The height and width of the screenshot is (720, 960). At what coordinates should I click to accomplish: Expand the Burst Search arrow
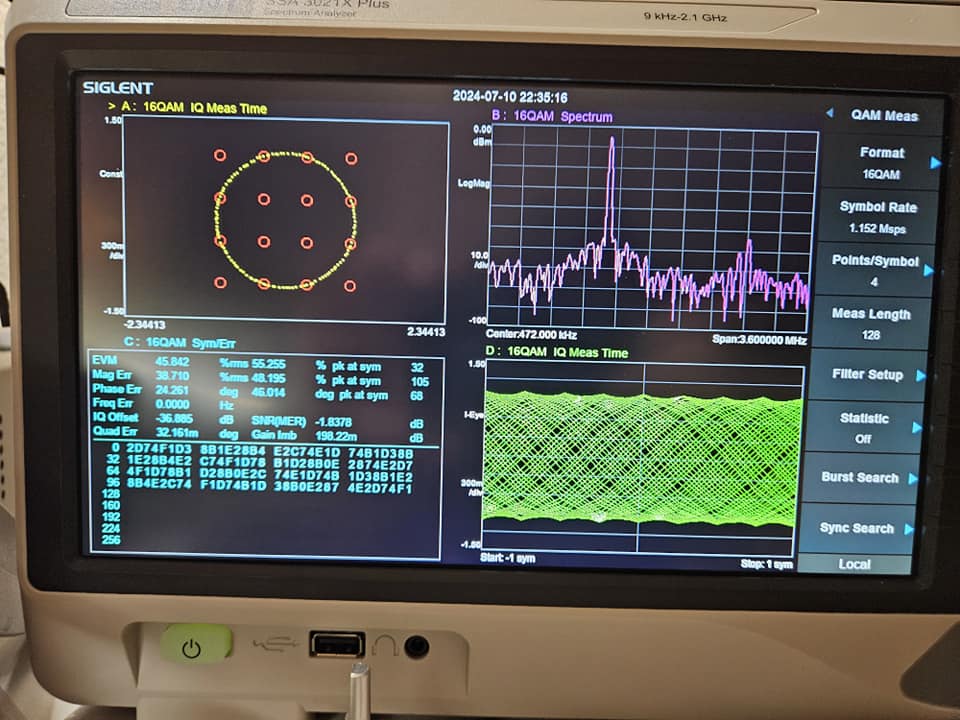(913, 478)
